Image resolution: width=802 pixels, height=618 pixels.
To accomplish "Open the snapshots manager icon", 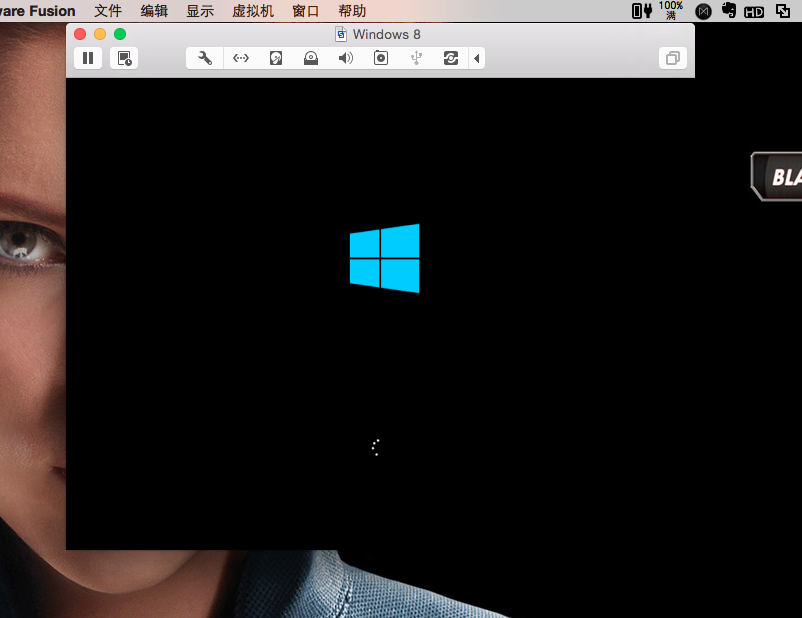I will (124, 58).
